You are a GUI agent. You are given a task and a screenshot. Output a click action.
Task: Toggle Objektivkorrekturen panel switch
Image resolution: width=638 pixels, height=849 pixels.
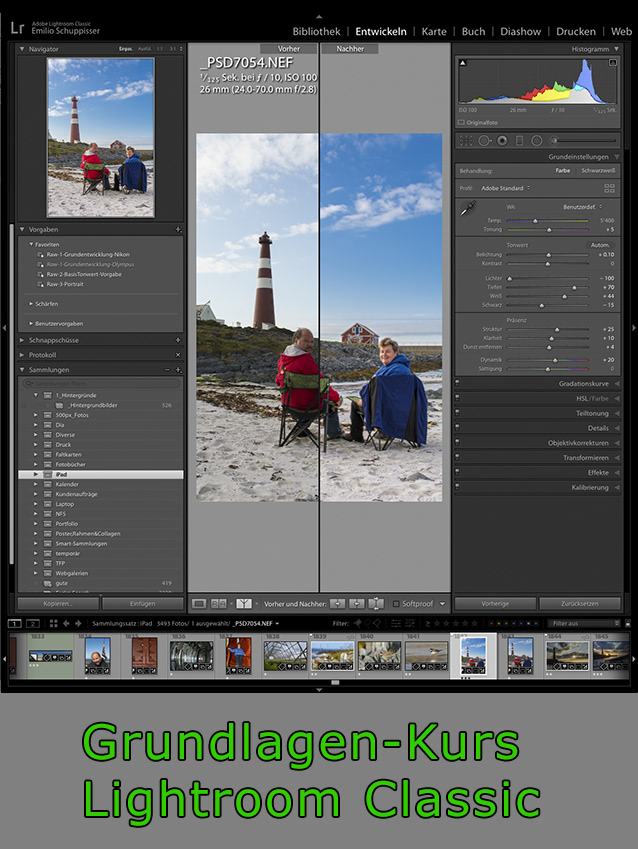(x=458, y=442)
